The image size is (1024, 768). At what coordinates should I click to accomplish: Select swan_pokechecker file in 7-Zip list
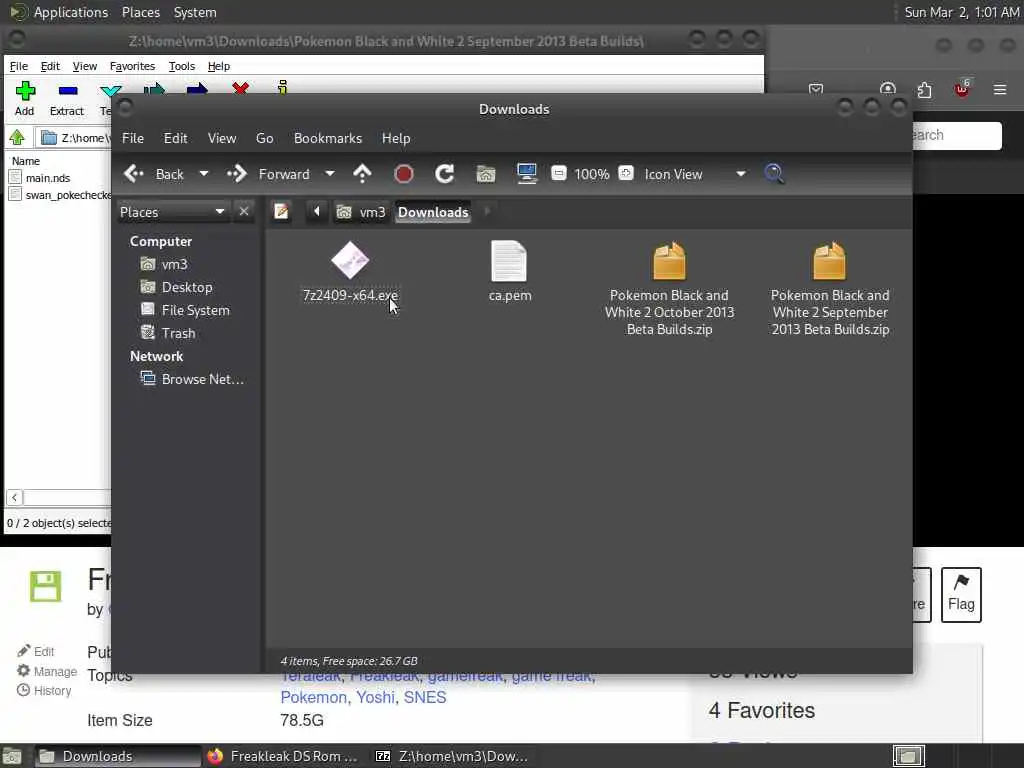(60, 195)
